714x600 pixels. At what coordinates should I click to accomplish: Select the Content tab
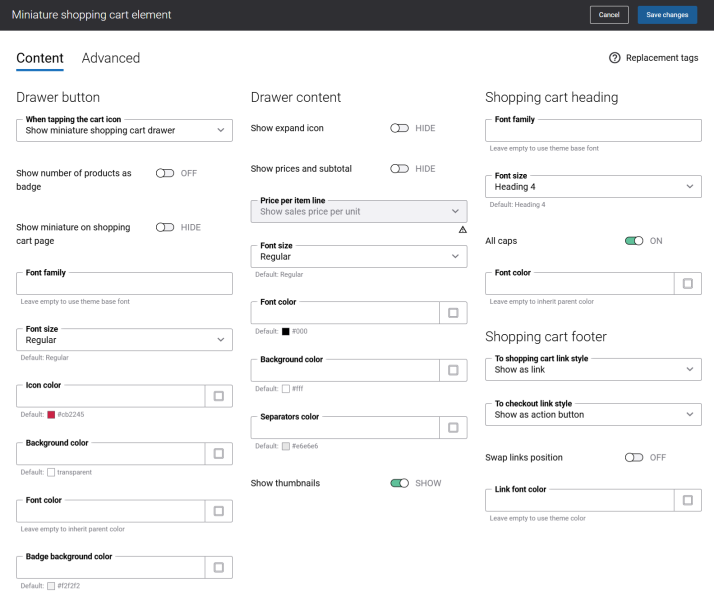click(40, 58)
